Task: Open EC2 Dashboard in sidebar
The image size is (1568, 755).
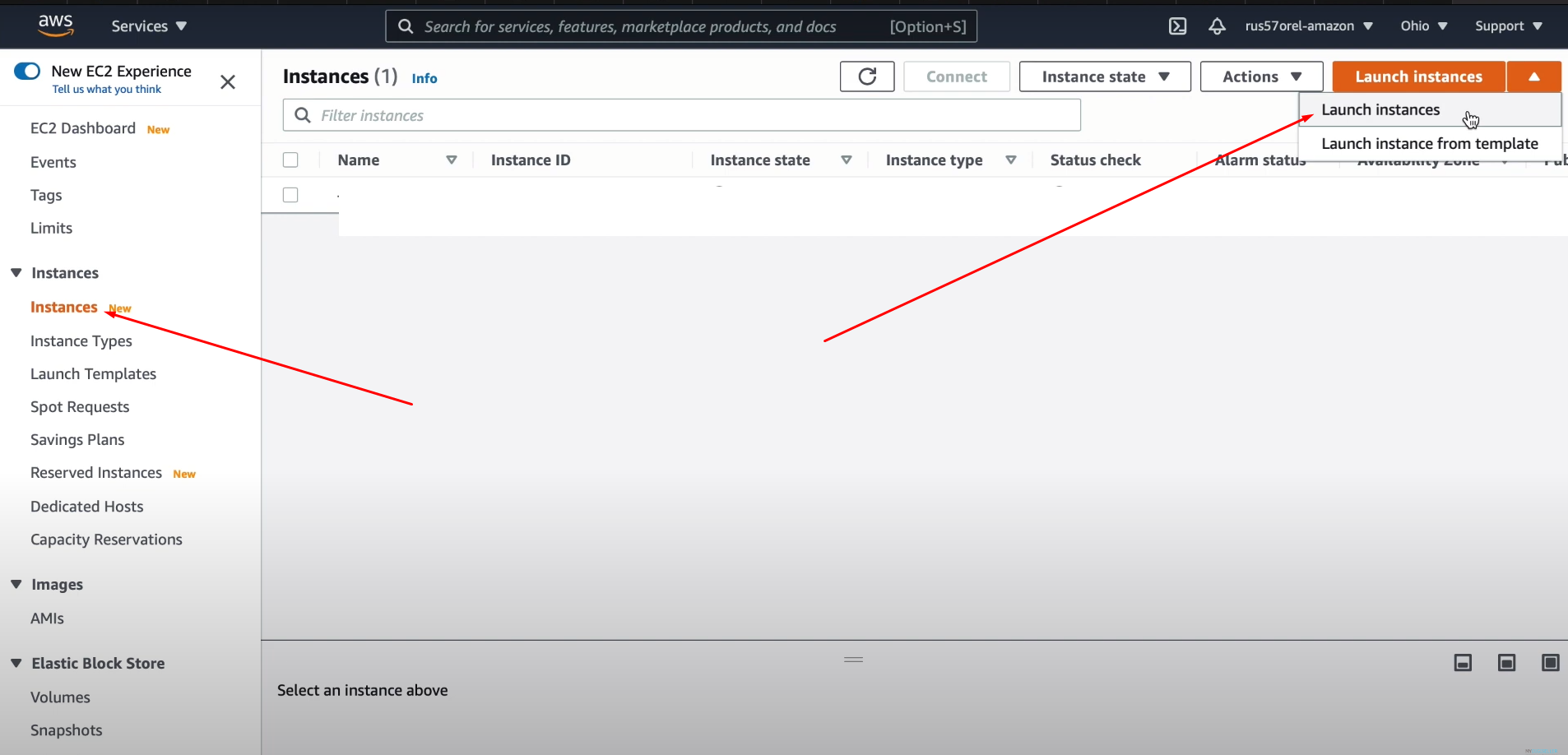Action: tap(83, 128)
